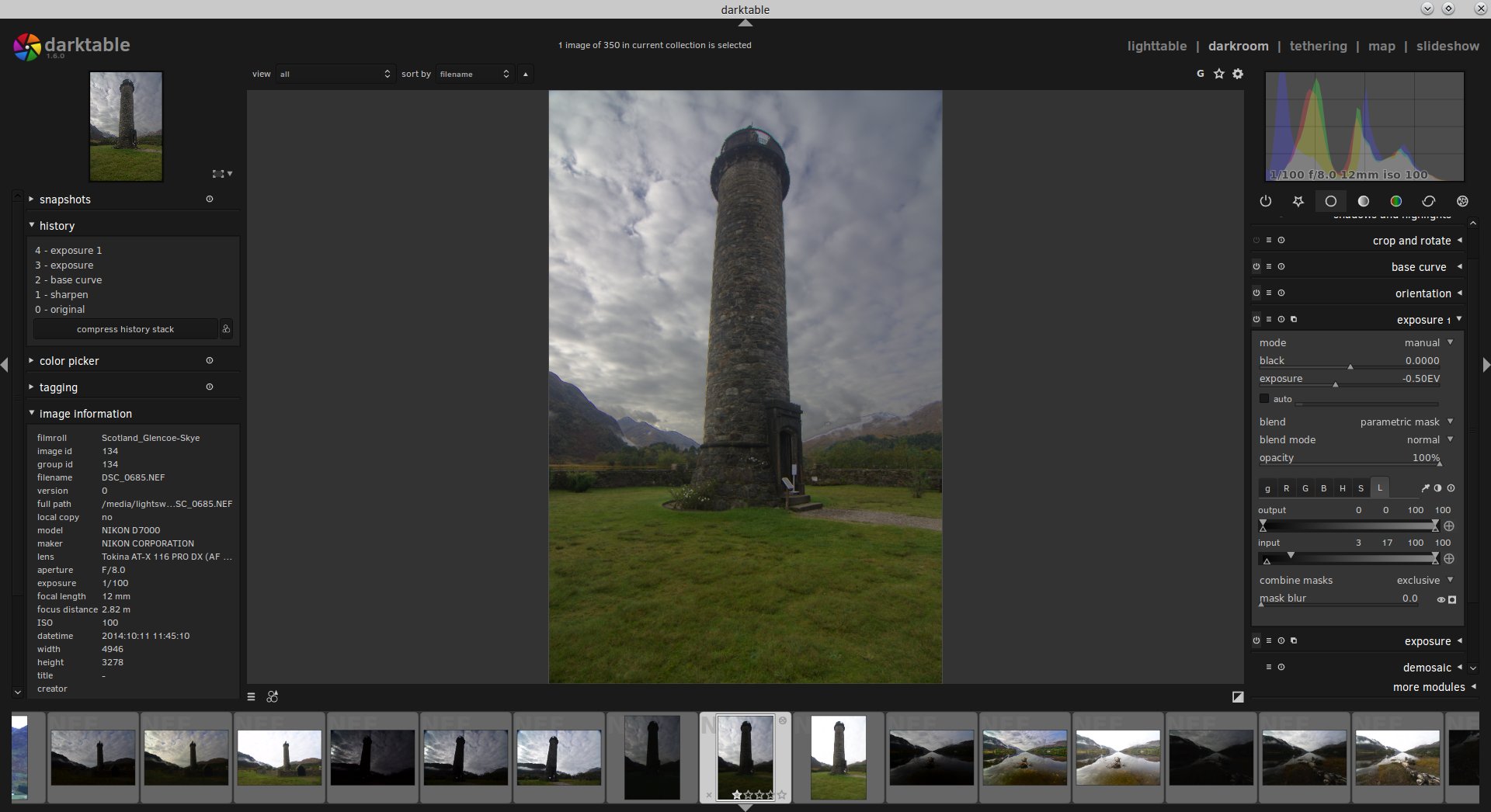This screenshot has height=812, width=1491.
Task: Invert the parametric mask channel polarity
Action: point(1437,488)
